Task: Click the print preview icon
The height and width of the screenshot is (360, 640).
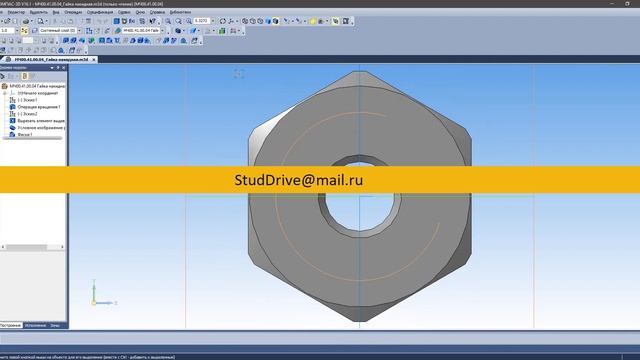Action: (x=40, y=21)
